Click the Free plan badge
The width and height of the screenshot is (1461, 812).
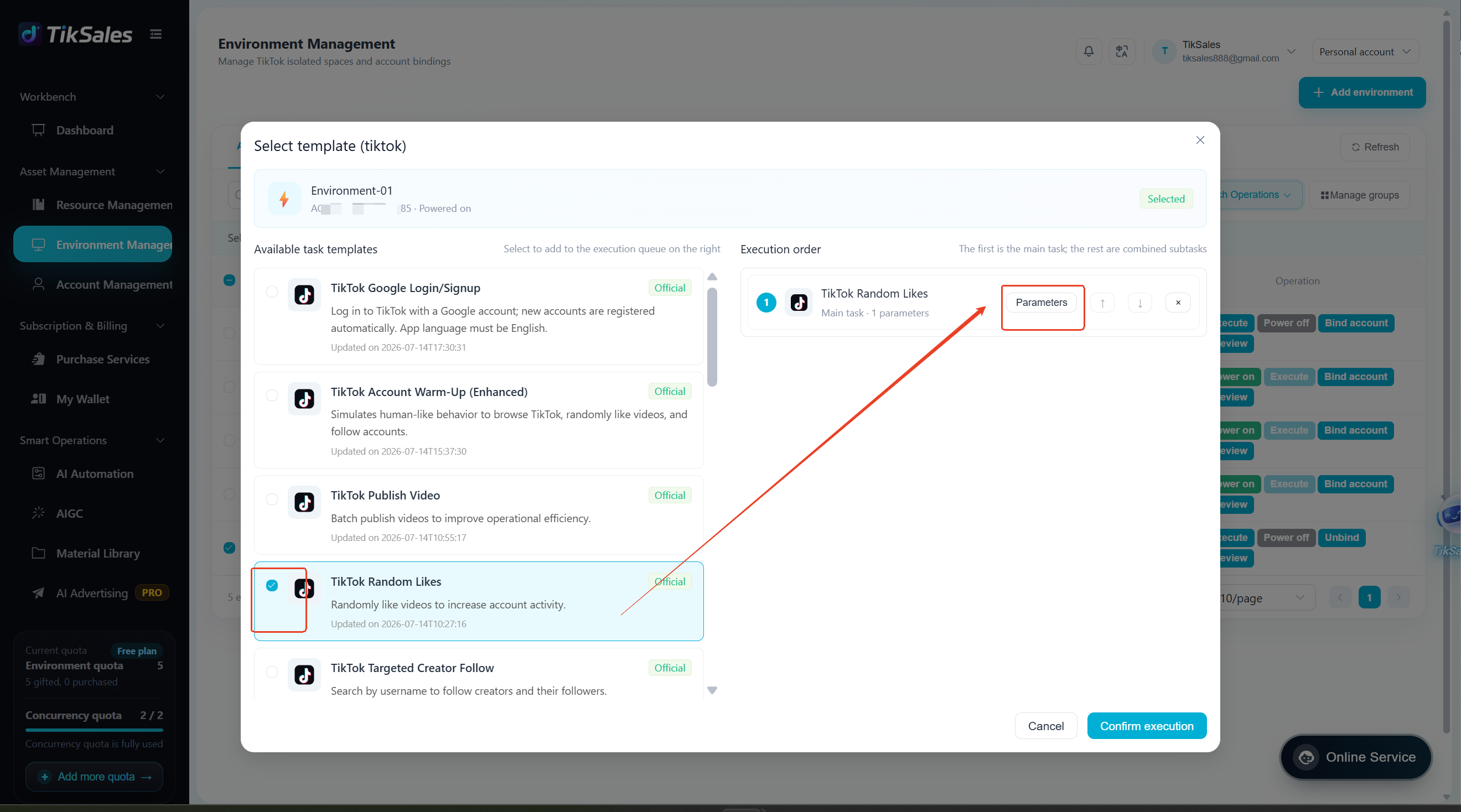pyautogui.click(x=137, y=651)
